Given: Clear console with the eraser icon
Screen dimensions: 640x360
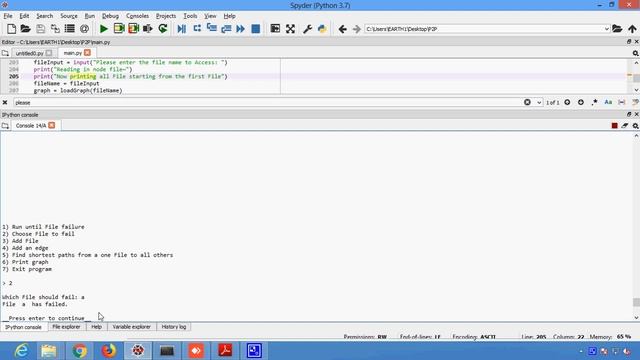Looking at the screenshot, I should pos(625,126).
